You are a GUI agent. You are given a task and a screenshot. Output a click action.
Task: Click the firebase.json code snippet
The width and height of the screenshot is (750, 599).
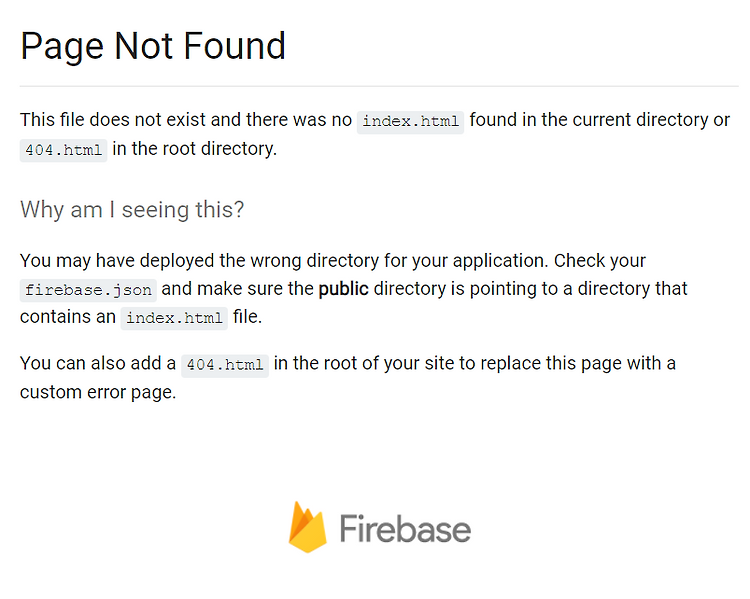tap(88, 290)
